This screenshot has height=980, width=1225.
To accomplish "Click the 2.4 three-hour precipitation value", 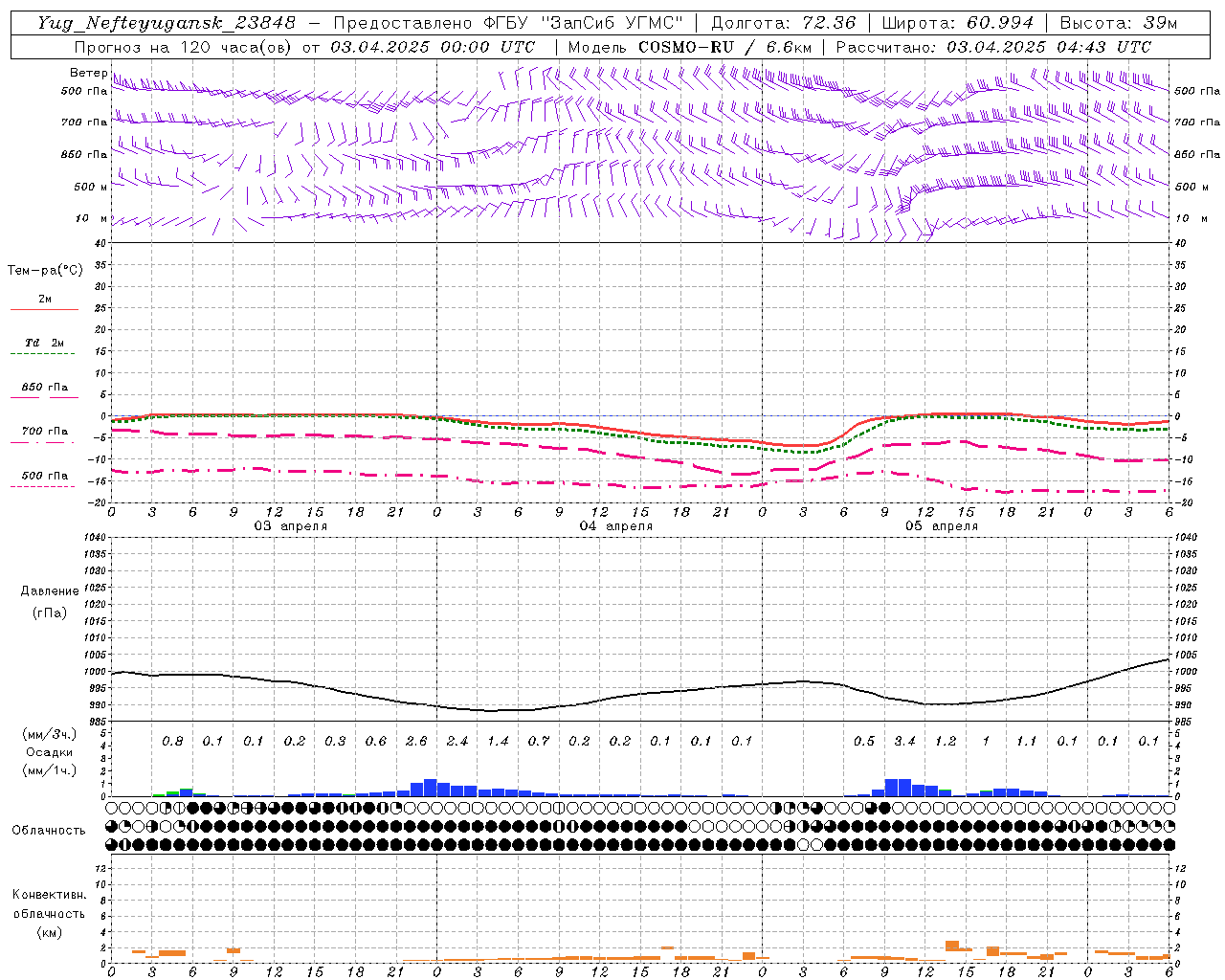I will tap(457, 741).
